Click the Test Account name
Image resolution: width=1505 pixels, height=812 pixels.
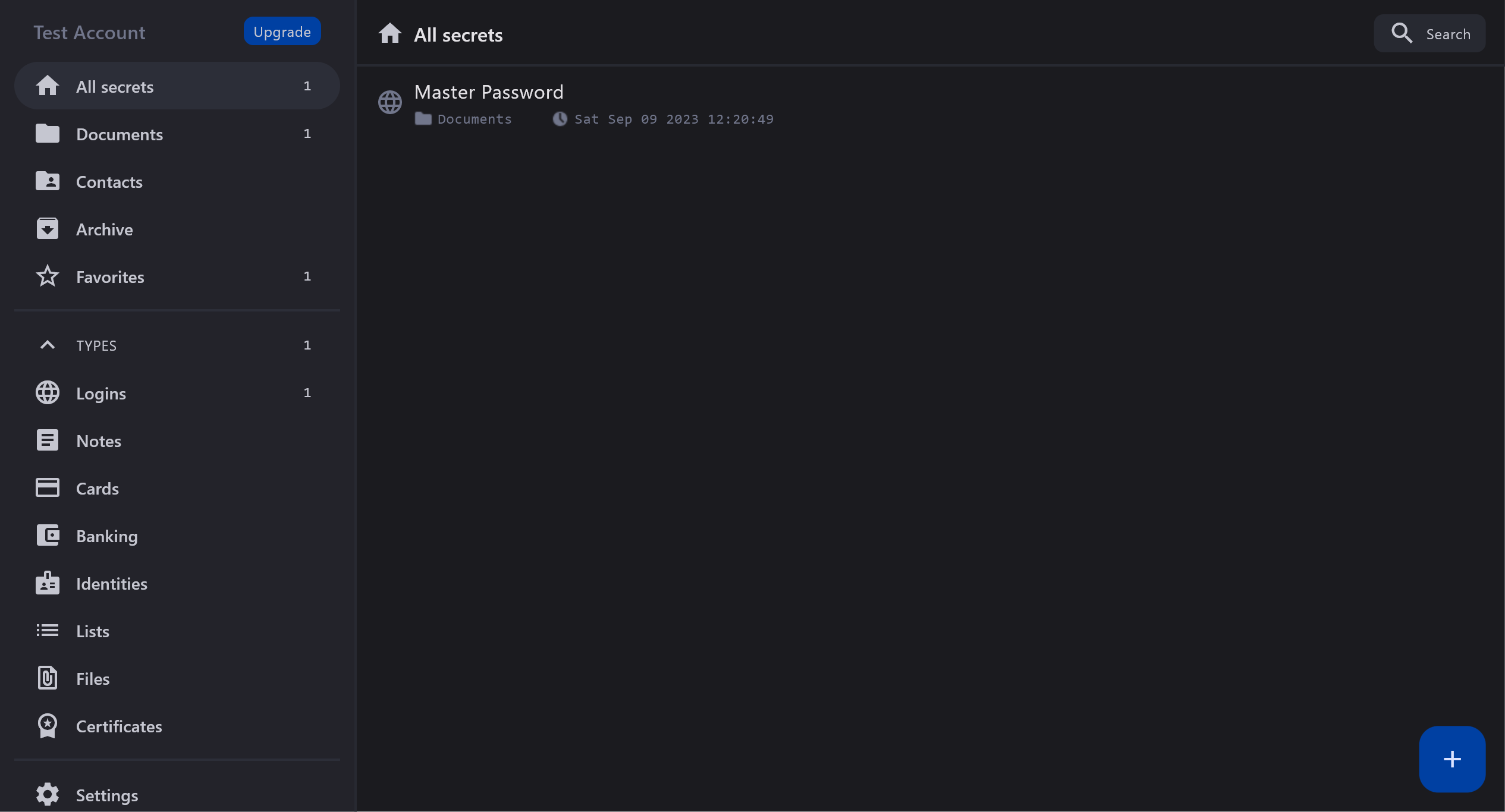[x=89, y=33]
